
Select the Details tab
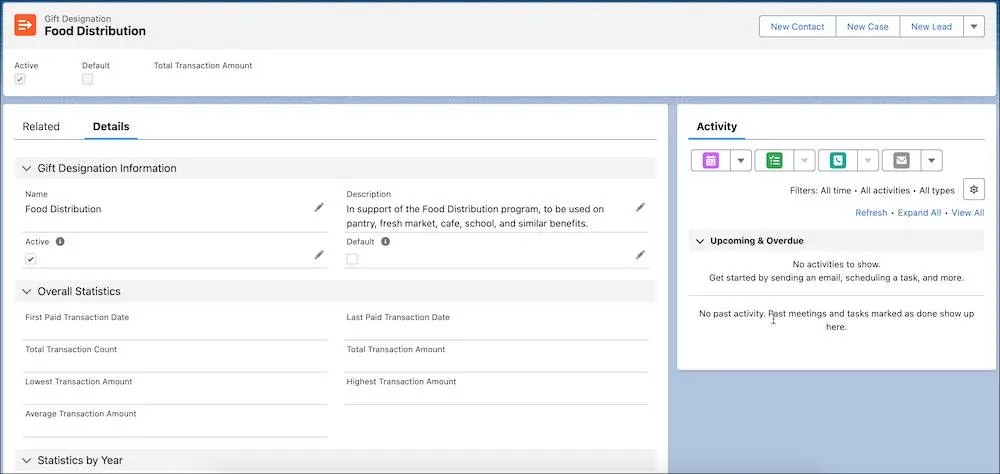click(111, 126)
